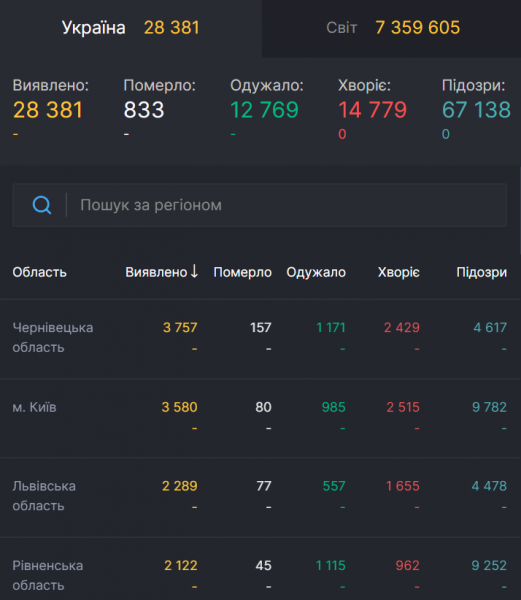Image resolution: width=521 pixels, height=600 pixels.
Task: Click the Виявлено: summary label
Action: 50,85
